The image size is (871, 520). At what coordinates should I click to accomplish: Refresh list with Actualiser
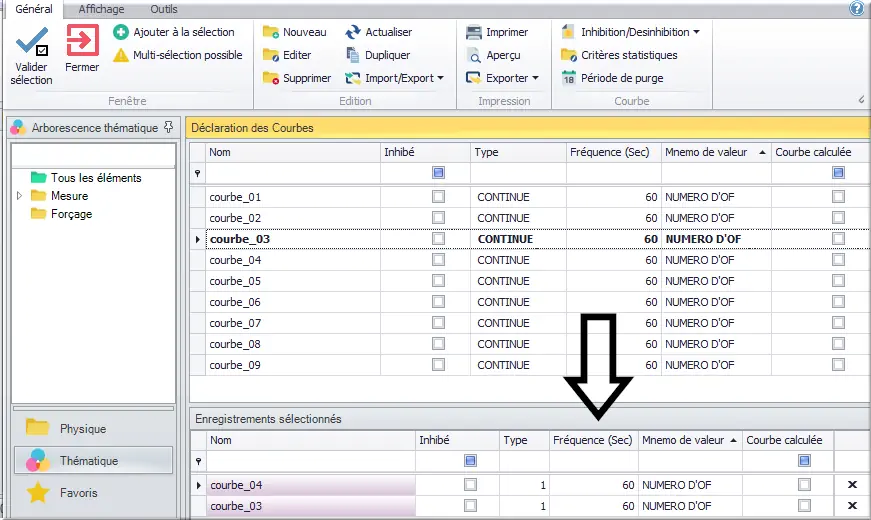coord(378,32)
